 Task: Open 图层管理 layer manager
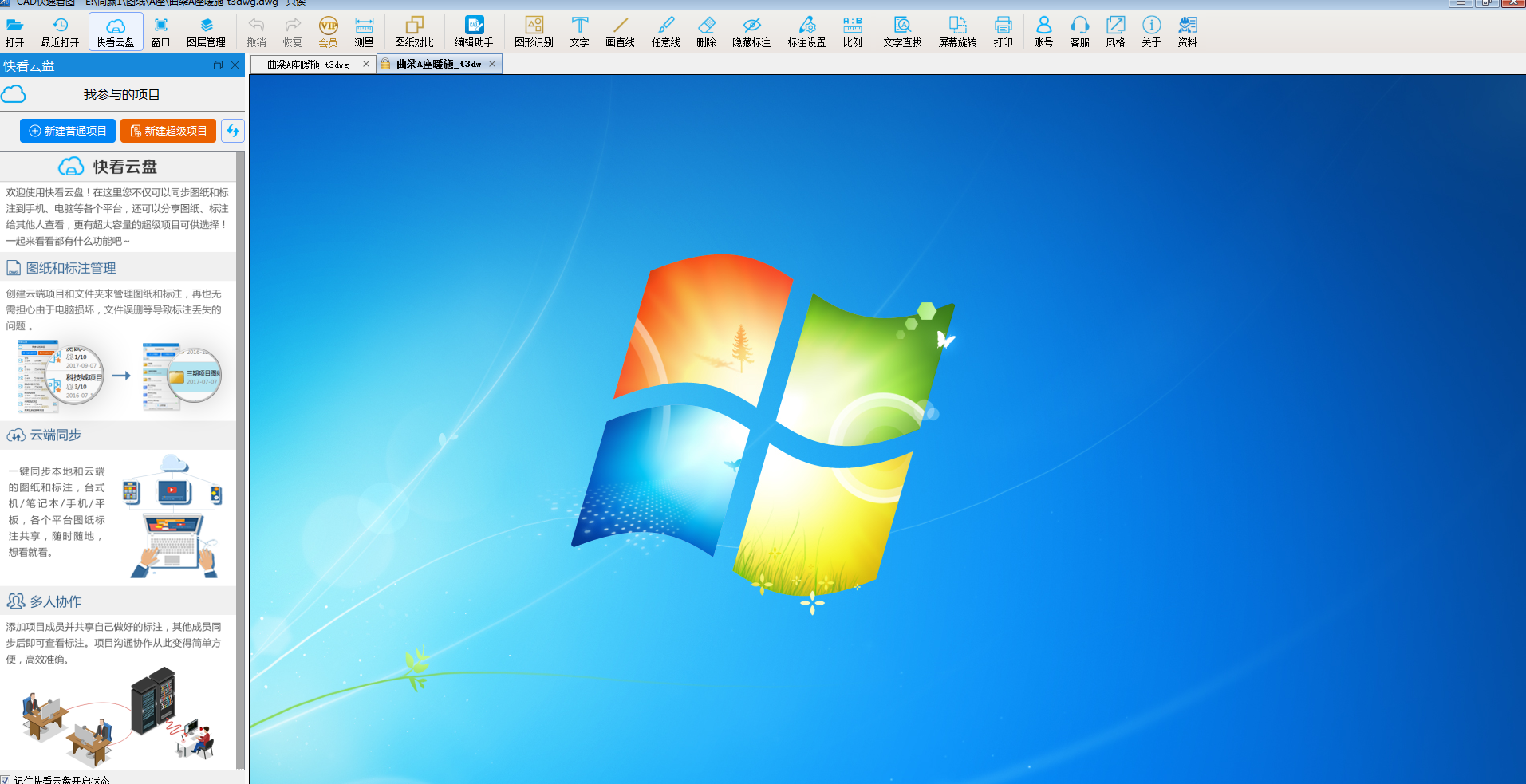click(206, 32)
